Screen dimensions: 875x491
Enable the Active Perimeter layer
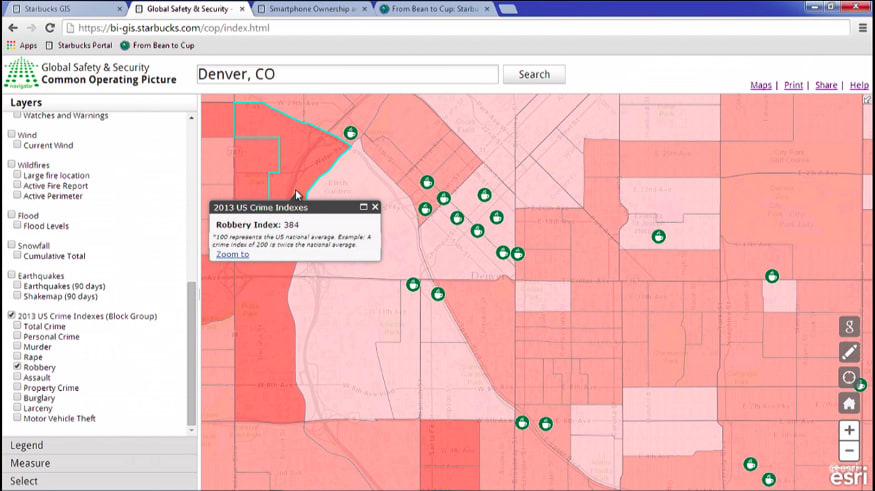[17, 195]
